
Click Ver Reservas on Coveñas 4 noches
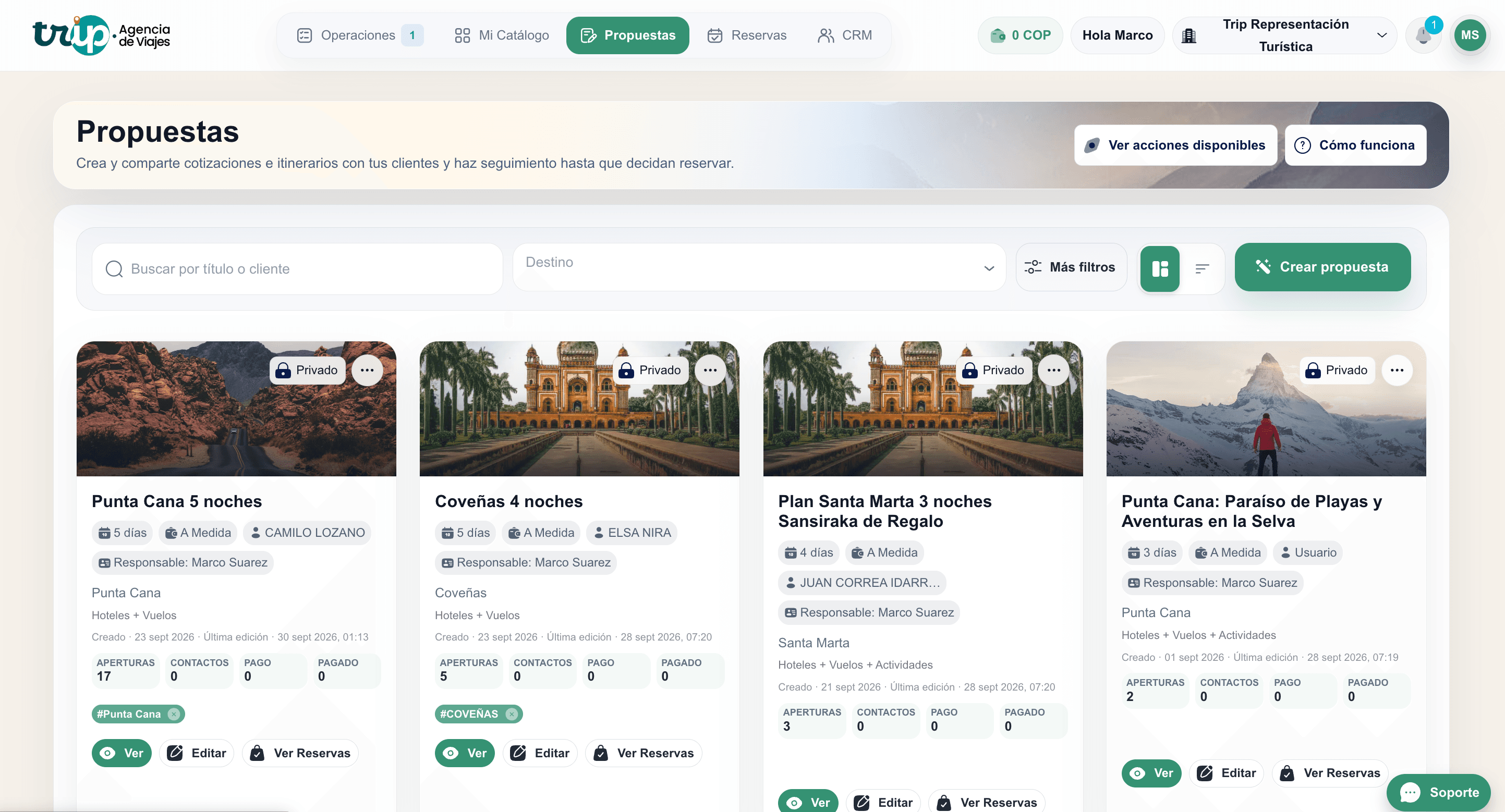[x=643, y=753]
